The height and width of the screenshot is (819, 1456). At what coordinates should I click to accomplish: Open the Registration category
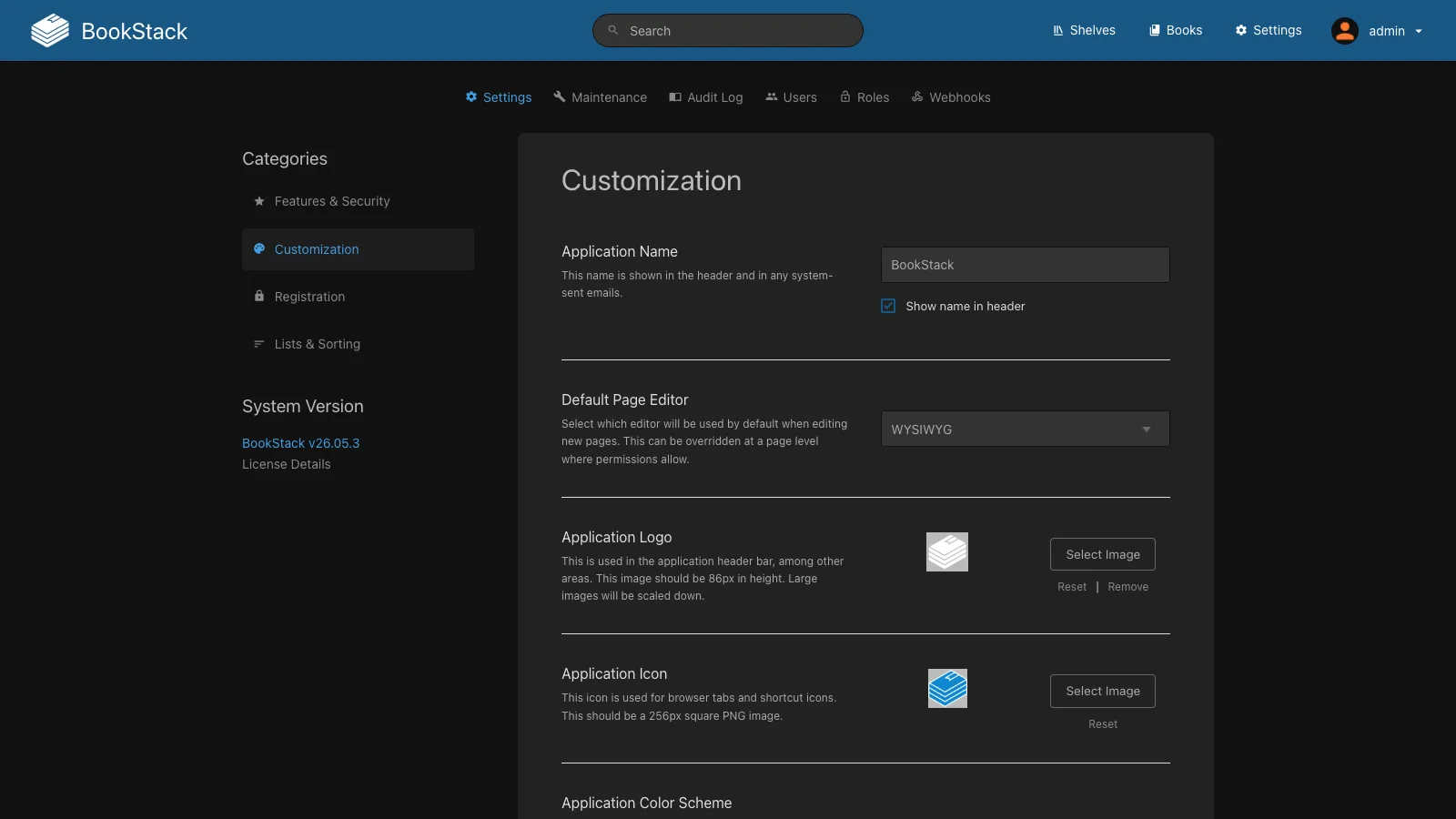coord(358,297)
